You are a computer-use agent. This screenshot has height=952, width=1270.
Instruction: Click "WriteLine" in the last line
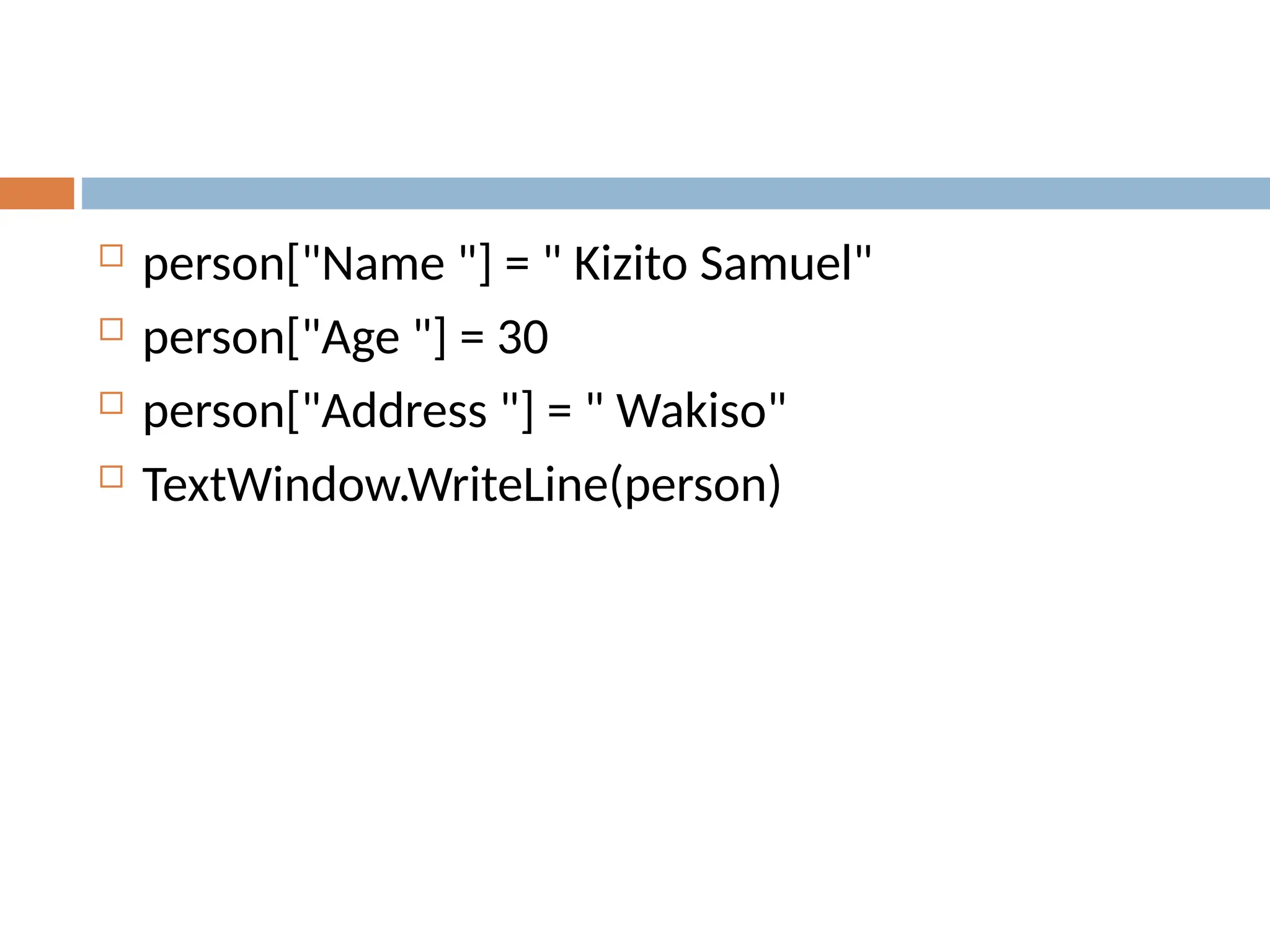(508, 485)
